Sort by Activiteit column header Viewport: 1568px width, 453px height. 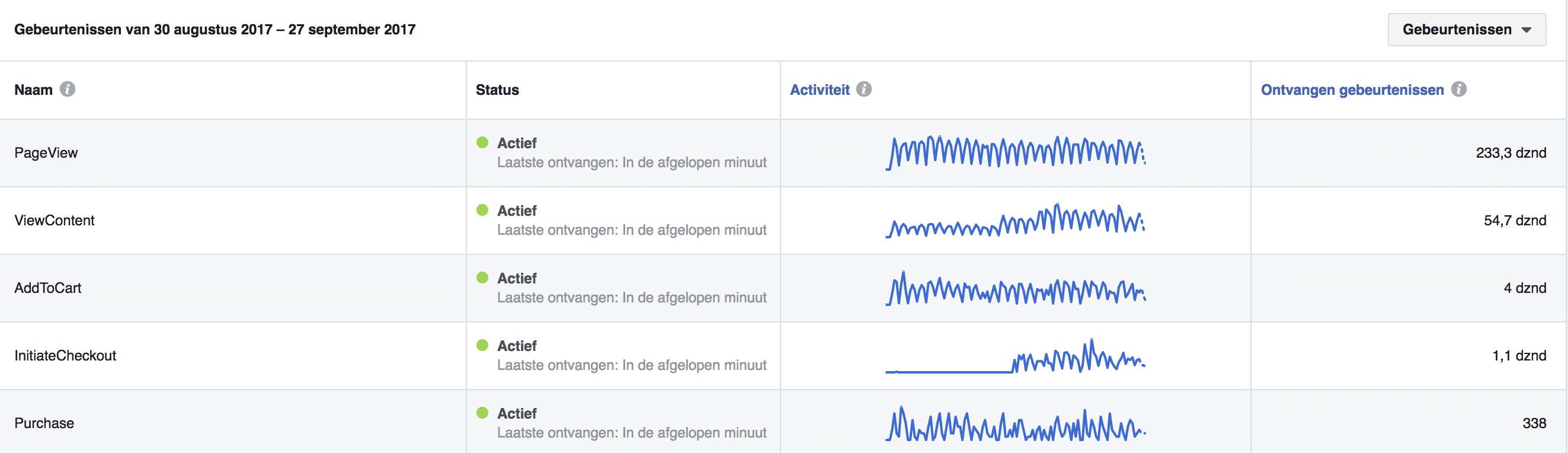point(820,90)
